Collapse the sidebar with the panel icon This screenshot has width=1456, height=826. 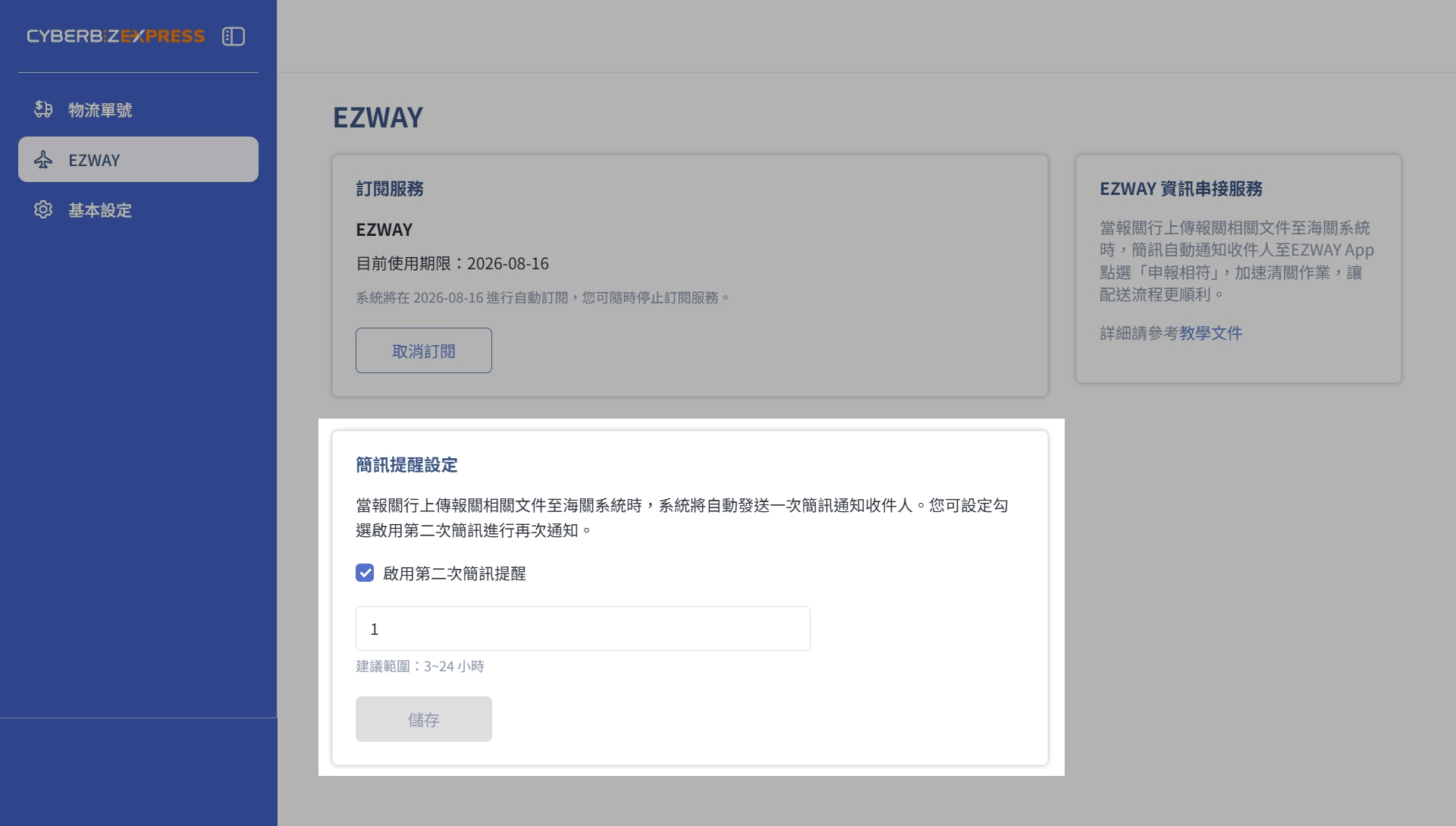coord(234,36)
